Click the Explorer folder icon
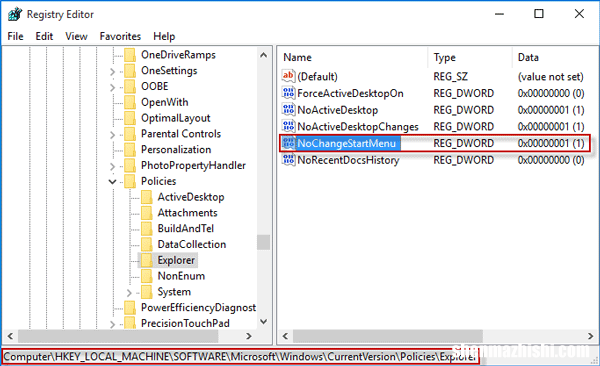Viewport: 600px width, 366px height. point(147,260)
